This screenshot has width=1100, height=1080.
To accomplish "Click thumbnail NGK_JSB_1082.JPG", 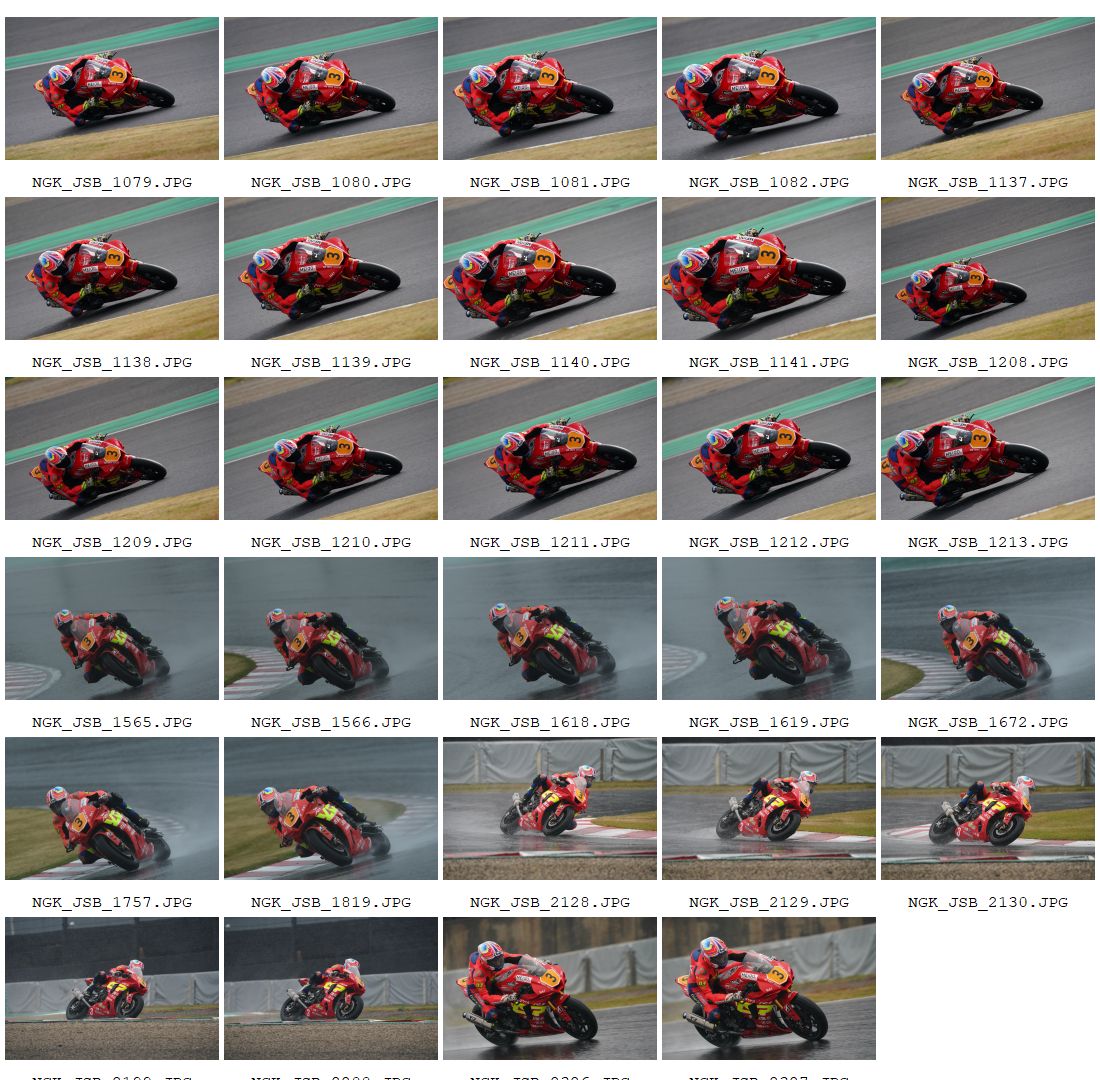I will (769, 88).
